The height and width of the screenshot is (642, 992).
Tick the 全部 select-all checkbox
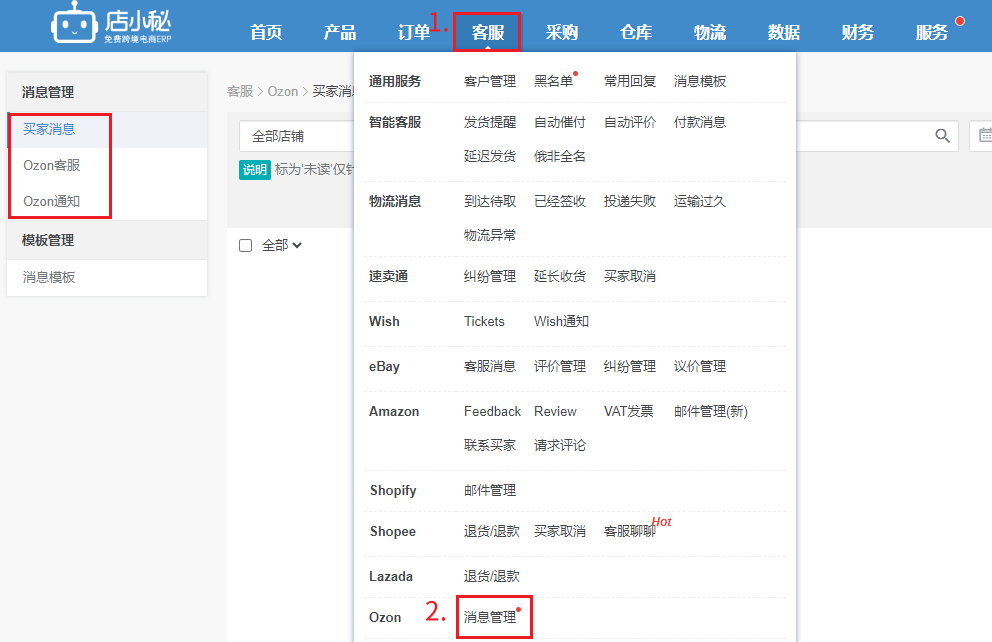point(245,245)
